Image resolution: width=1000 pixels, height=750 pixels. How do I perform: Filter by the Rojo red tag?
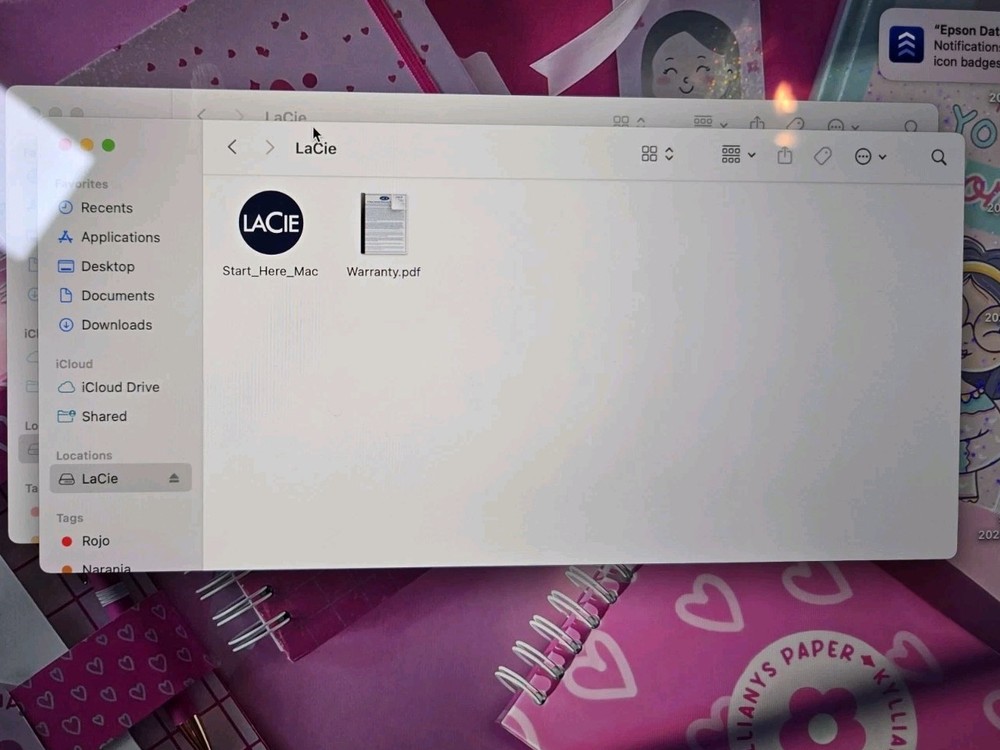(x=120, y=541)
